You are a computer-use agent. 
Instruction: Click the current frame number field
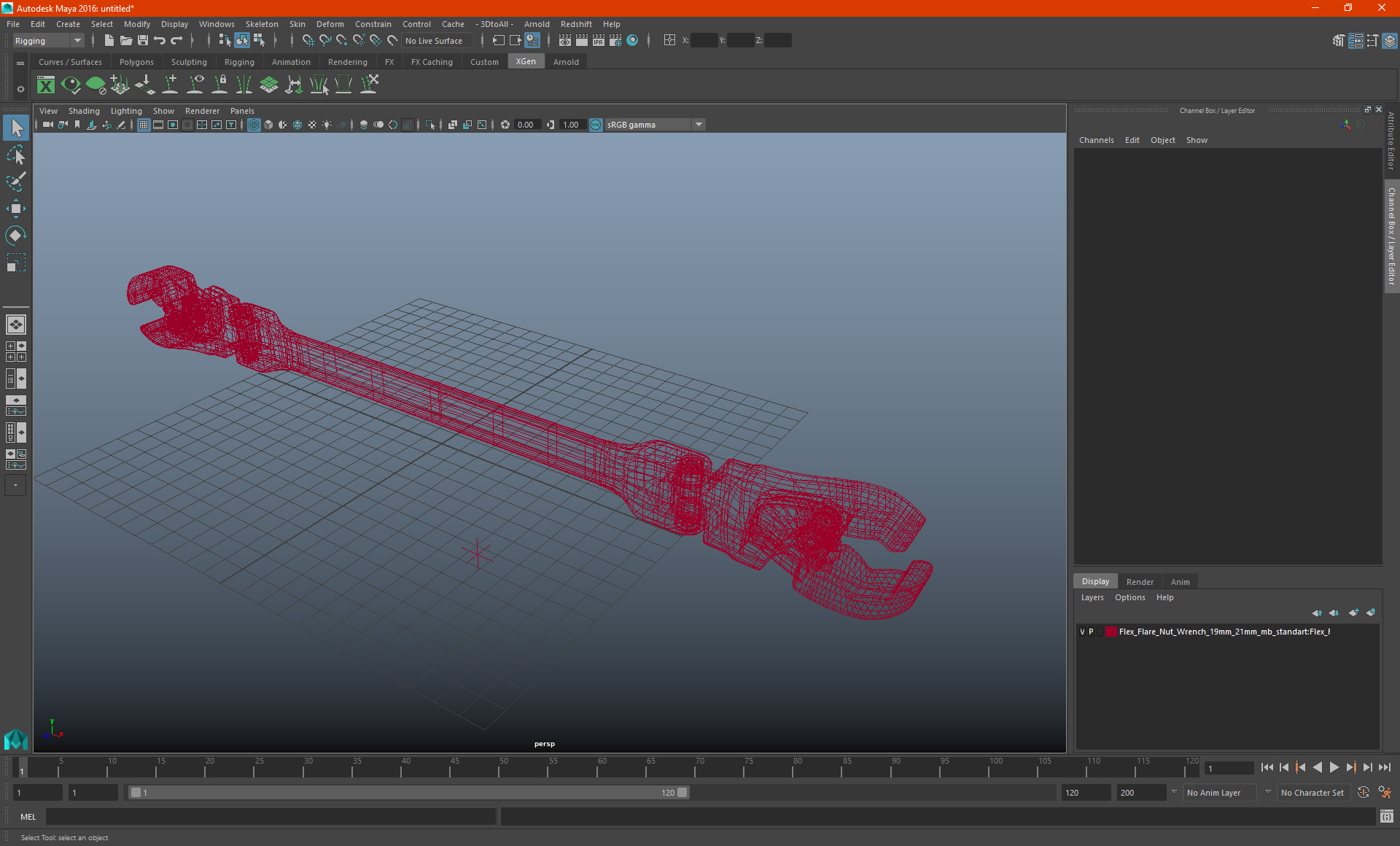(x=1229, y=768)
